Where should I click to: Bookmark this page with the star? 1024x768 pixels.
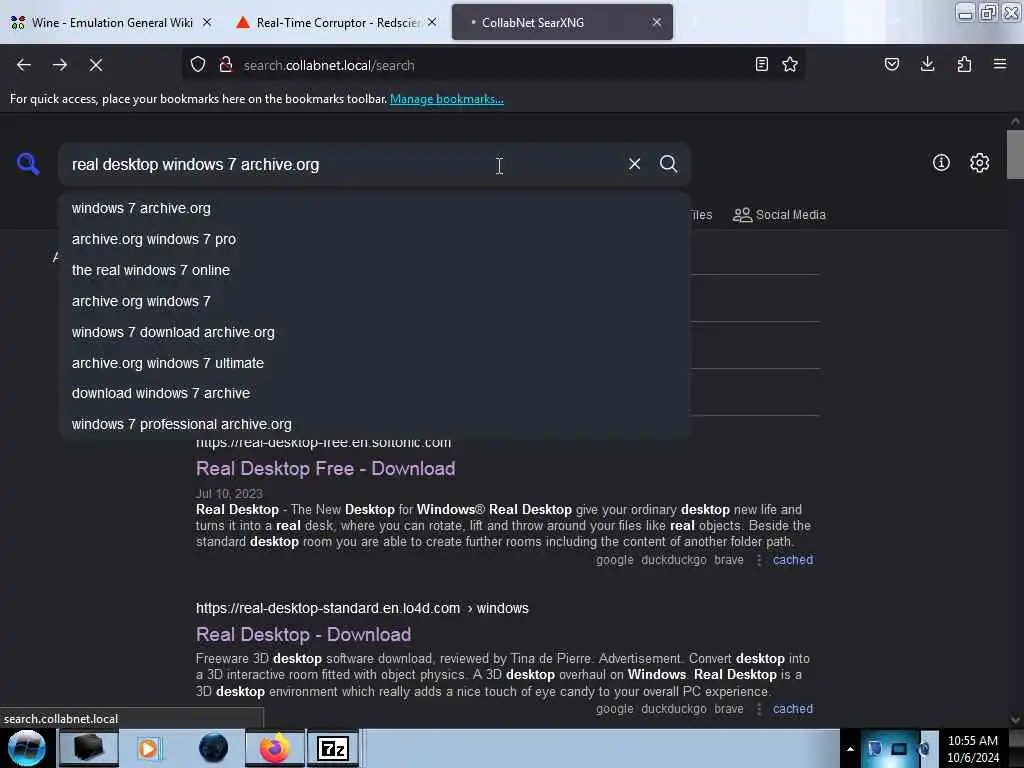coord(790,64)
